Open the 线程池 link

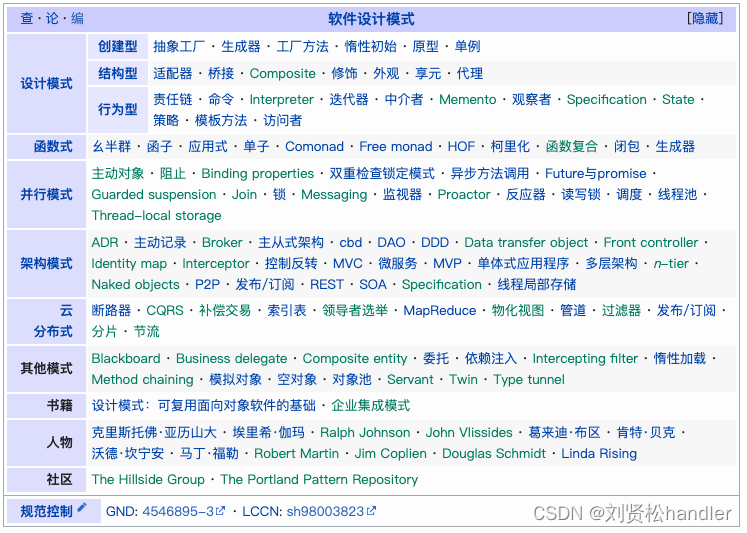[x=677, y=195]
